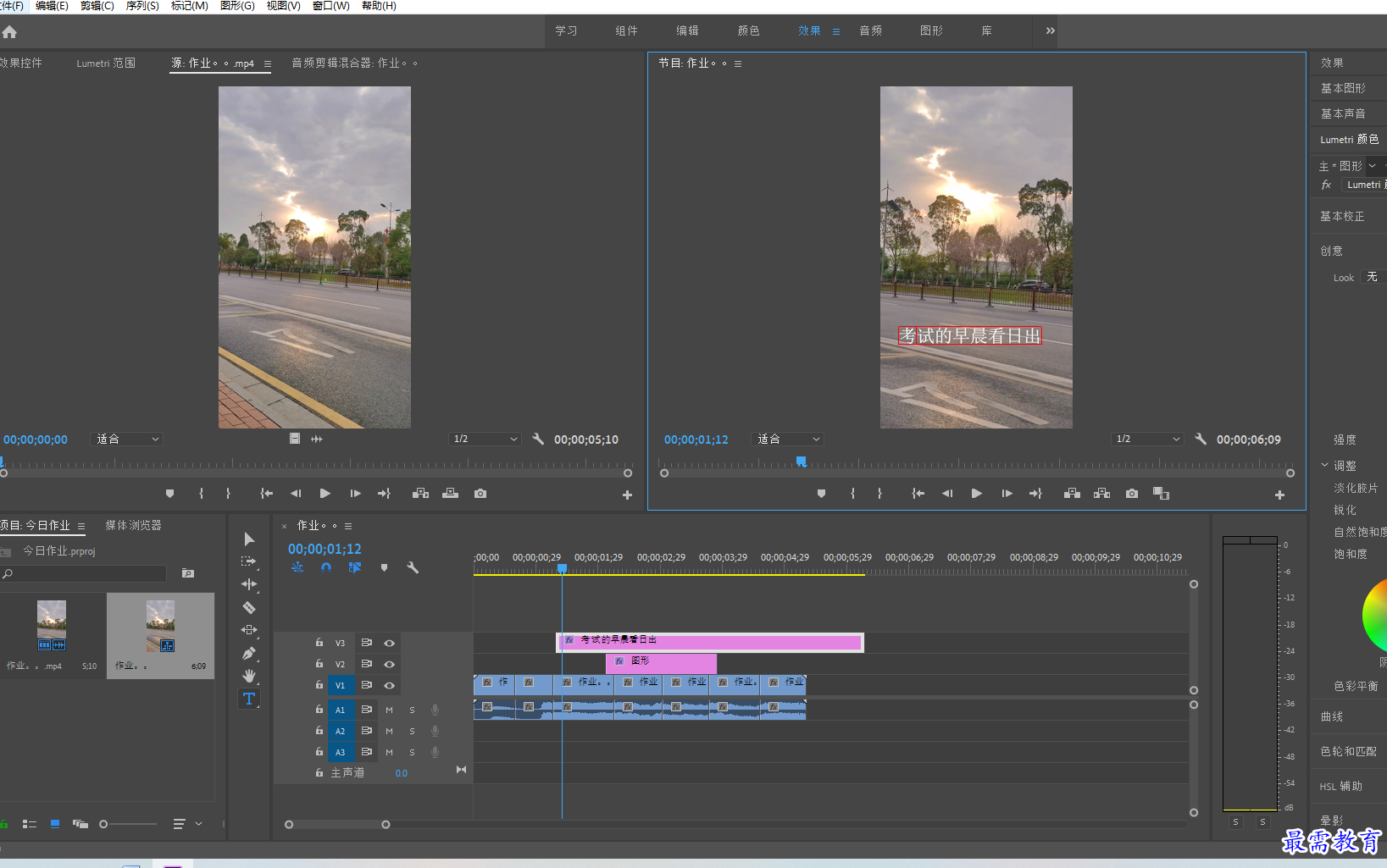Open 图形(G) menu
The image size is (1387, 868).
(237, 6)
